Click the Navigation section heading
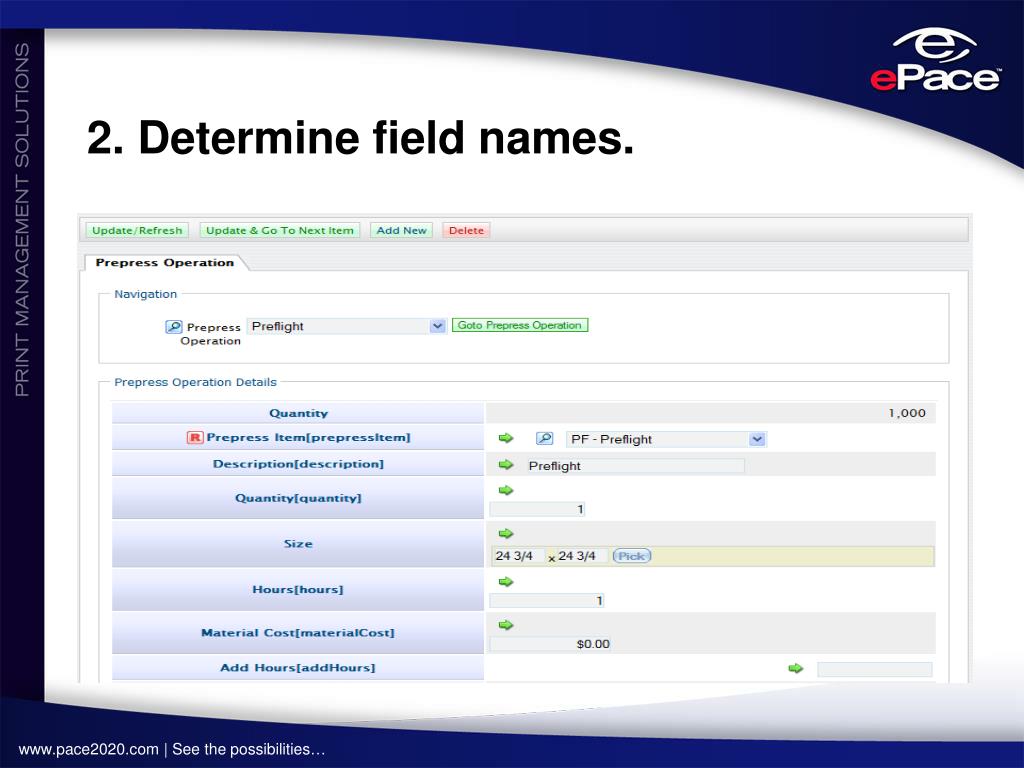The image size is (1024, 768). (146, 294)
